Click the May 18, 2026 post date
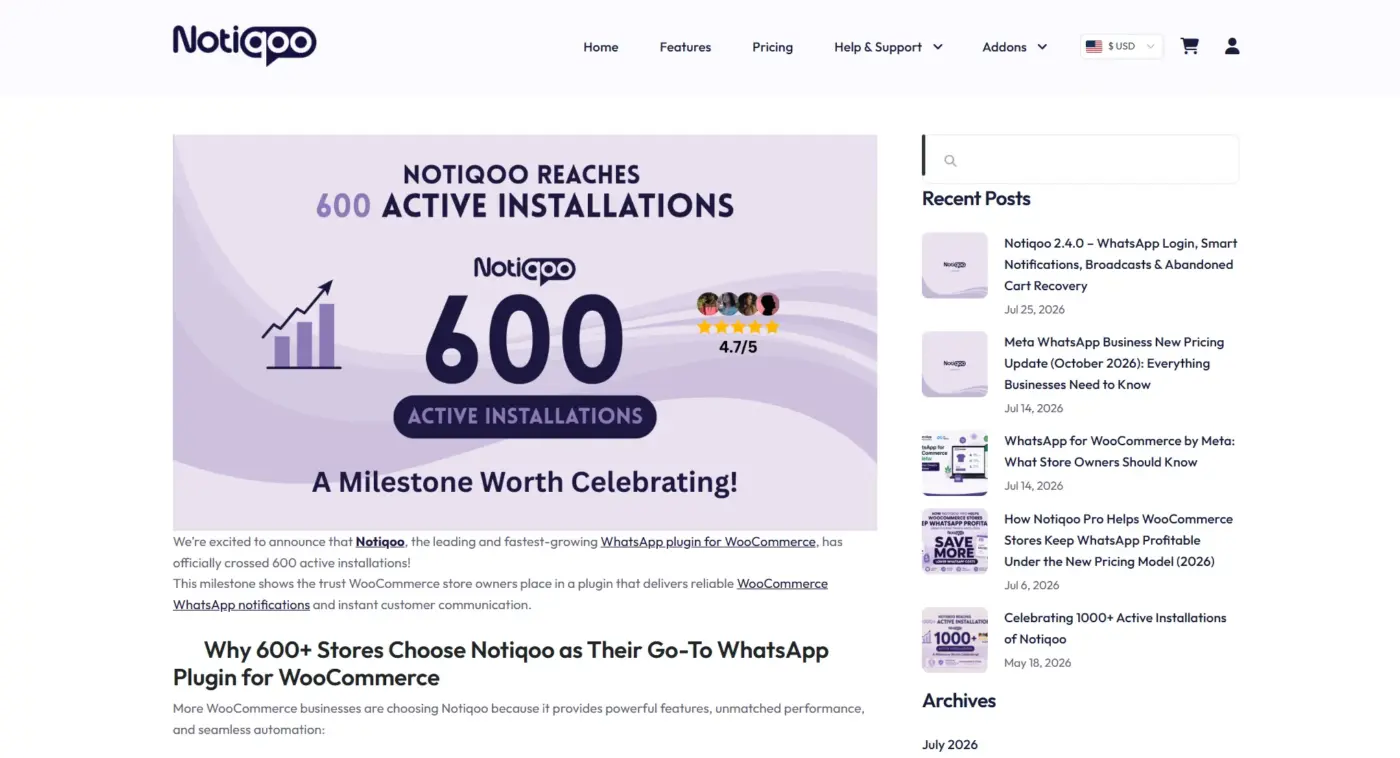Viewport: 1400px width, 758px height. [1037, 663]
